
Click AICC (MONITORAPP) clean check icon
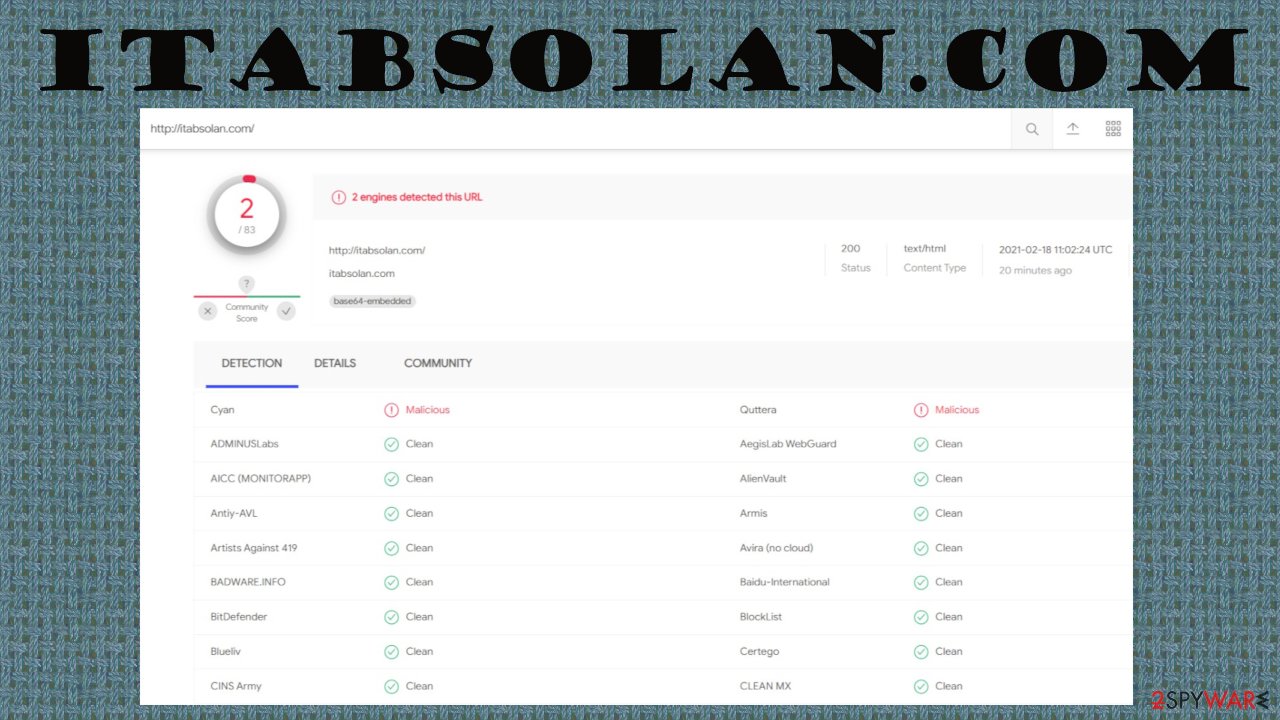(392, 479)
